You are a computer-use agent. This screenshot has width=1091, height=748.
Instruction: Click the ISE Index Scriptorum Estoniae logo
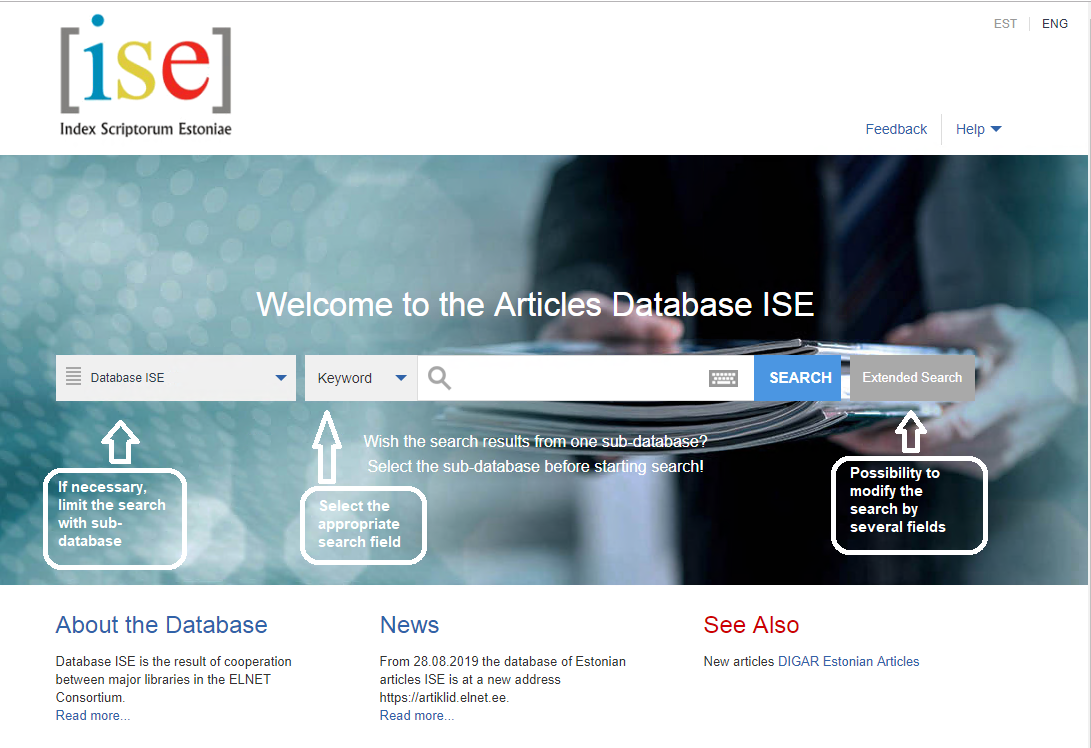(x=146, y=75)
